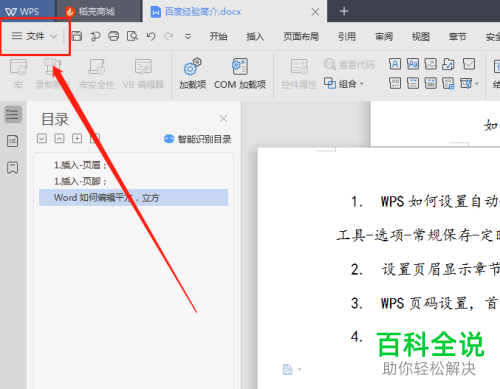The width and height of the screenshot is (500, 389).
Task: Select the 百度经验简介.docx document tab
Action: point(203,12)
